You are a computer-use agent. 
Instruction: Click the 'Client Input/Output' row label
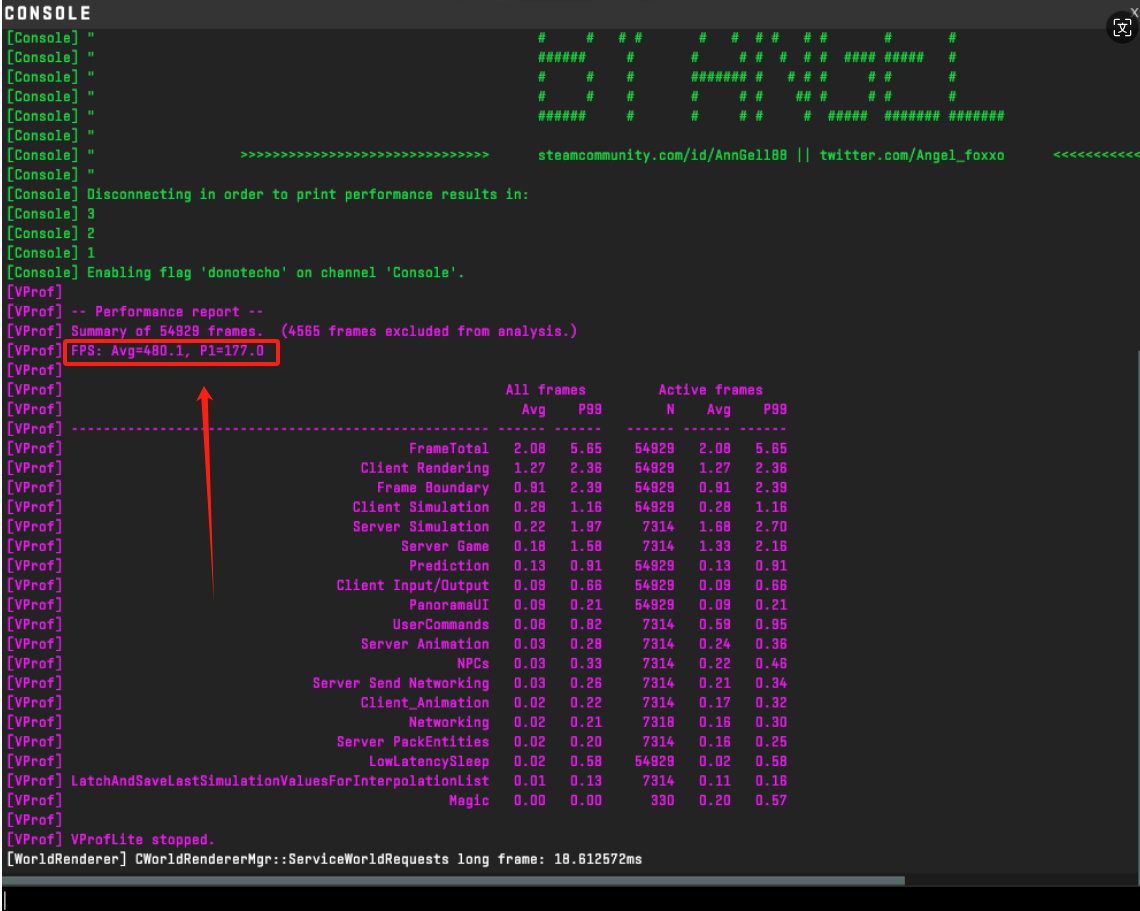click(x=413, y=585)
